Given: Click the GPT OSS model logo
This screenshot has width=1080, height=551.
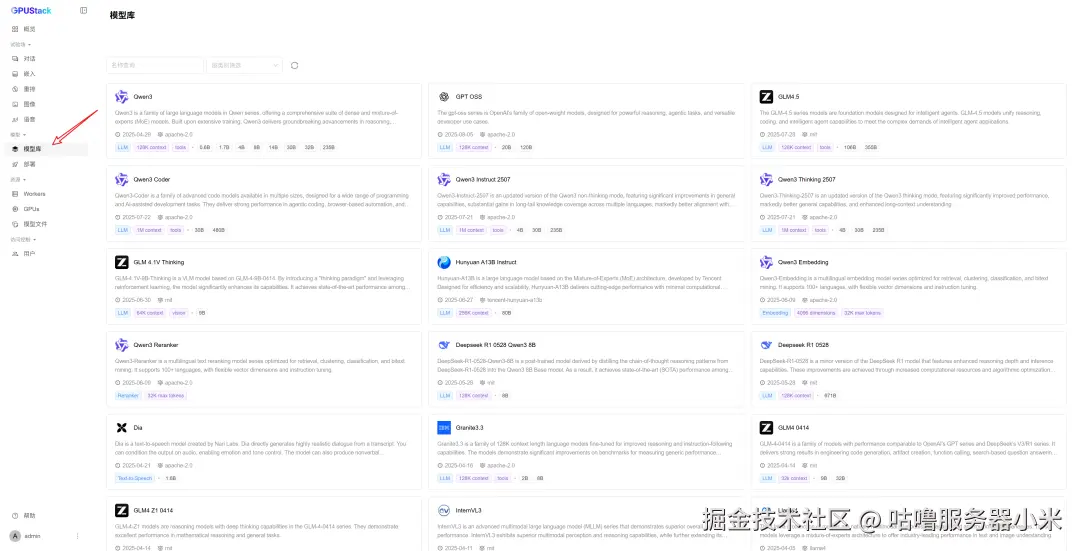Looking at the screenshot, I should [x=444, y=96].
